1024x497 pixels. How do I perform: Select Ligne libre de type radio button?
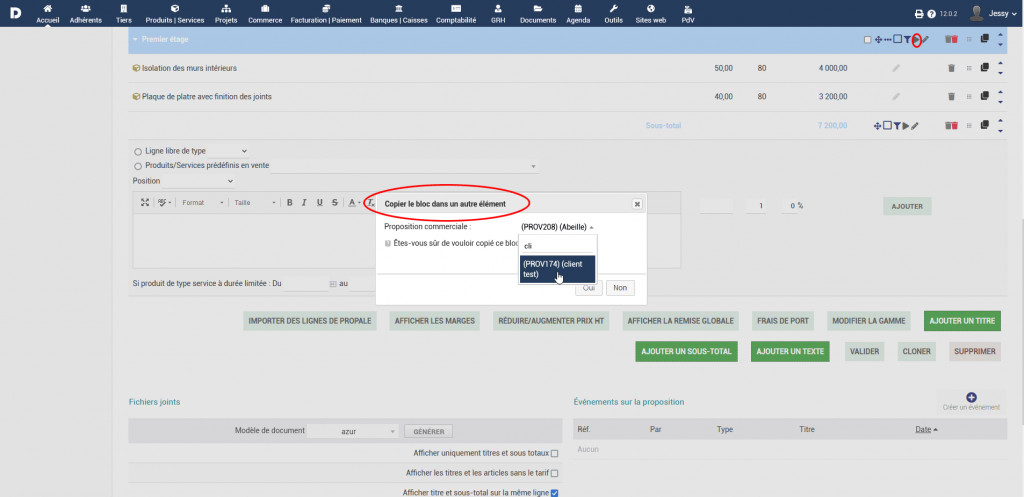[x=138, y=152]
